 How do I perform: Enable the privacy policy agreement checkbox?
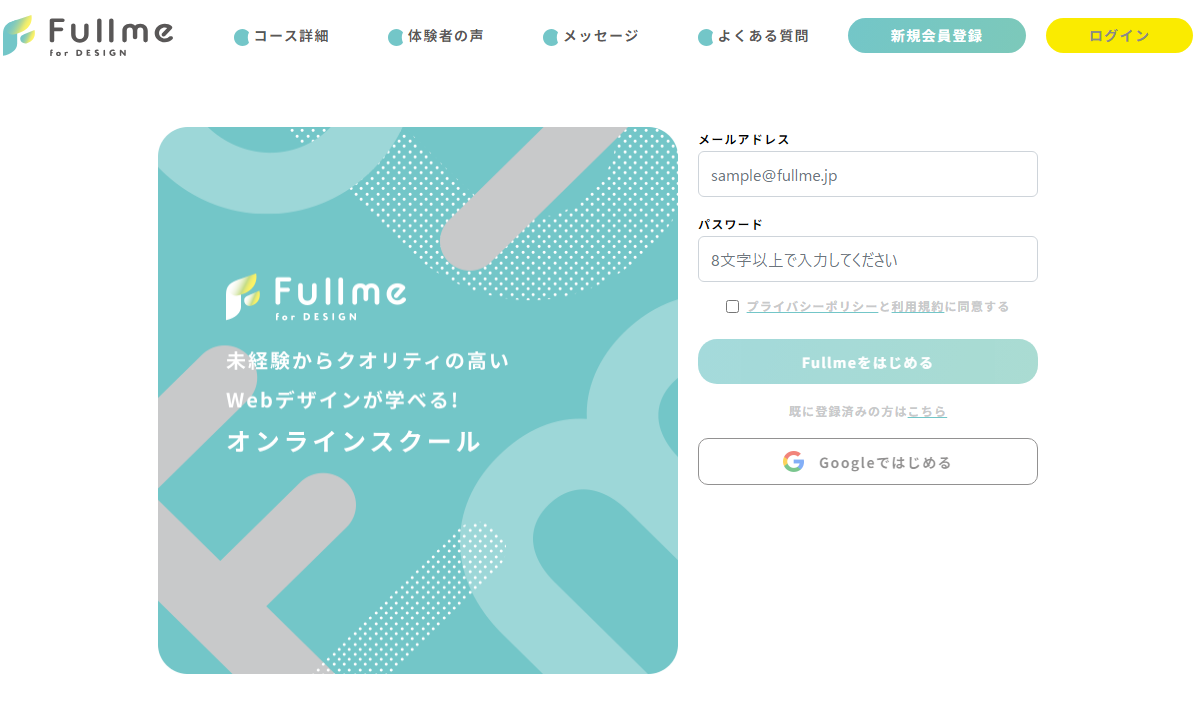pyautogui.click(x=733, y=306)
